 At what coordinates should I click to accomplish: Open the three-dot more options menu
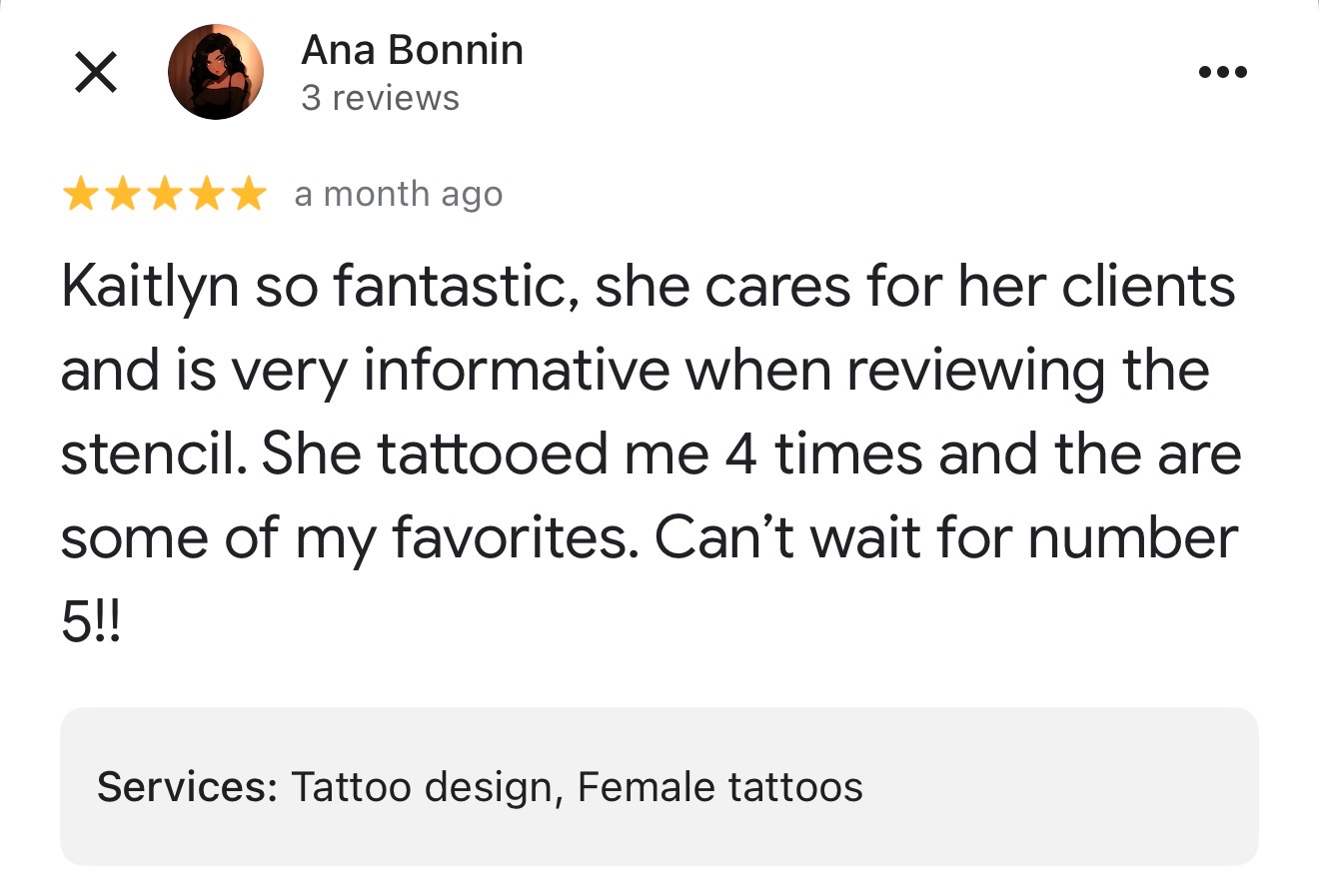(x=1223, y=72)
